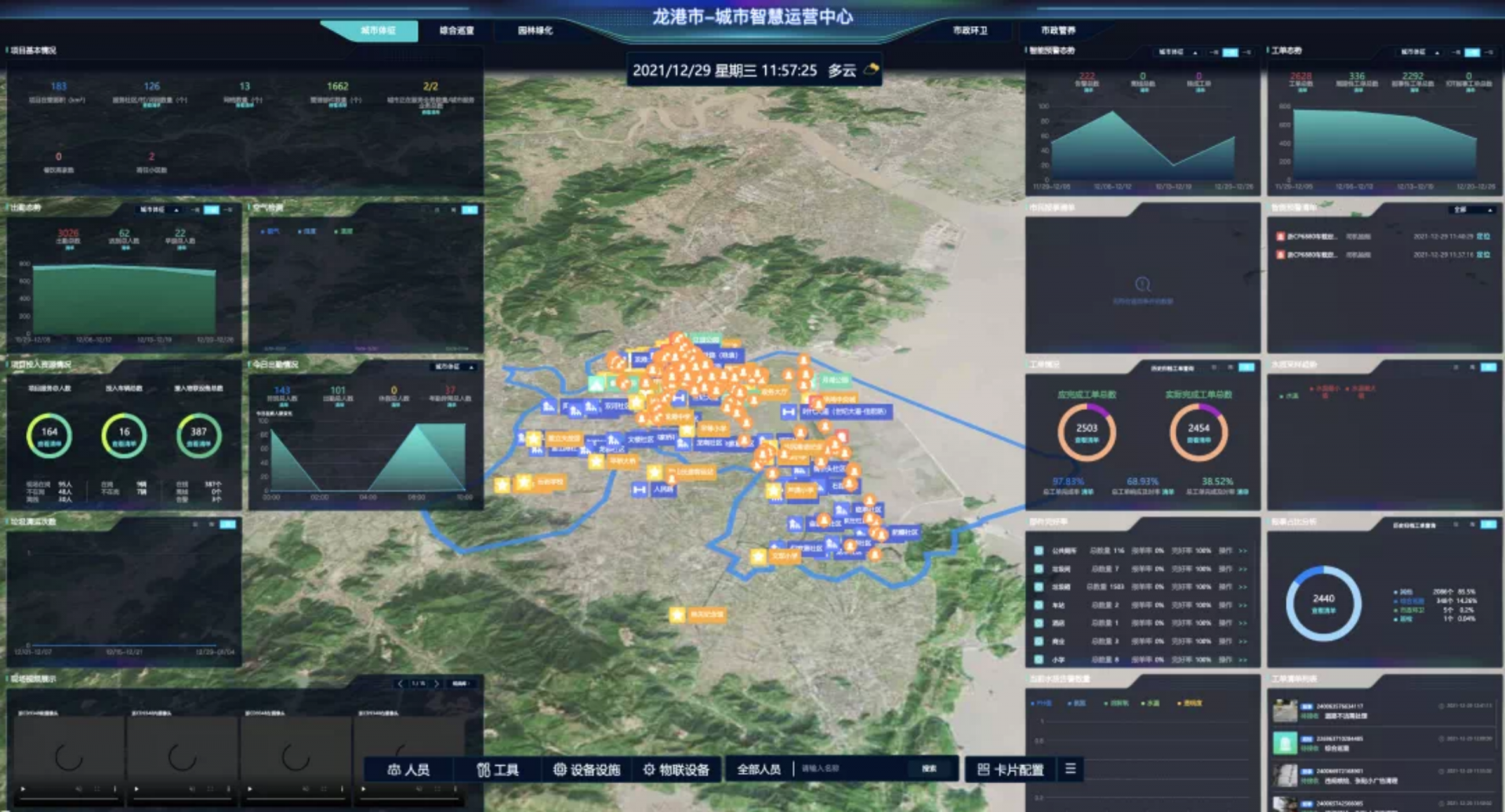This screenshot has height=812, width=1505.
Task: Click the red alert icon on the 11:37:16 warning row
Action: click(1280, 254)
